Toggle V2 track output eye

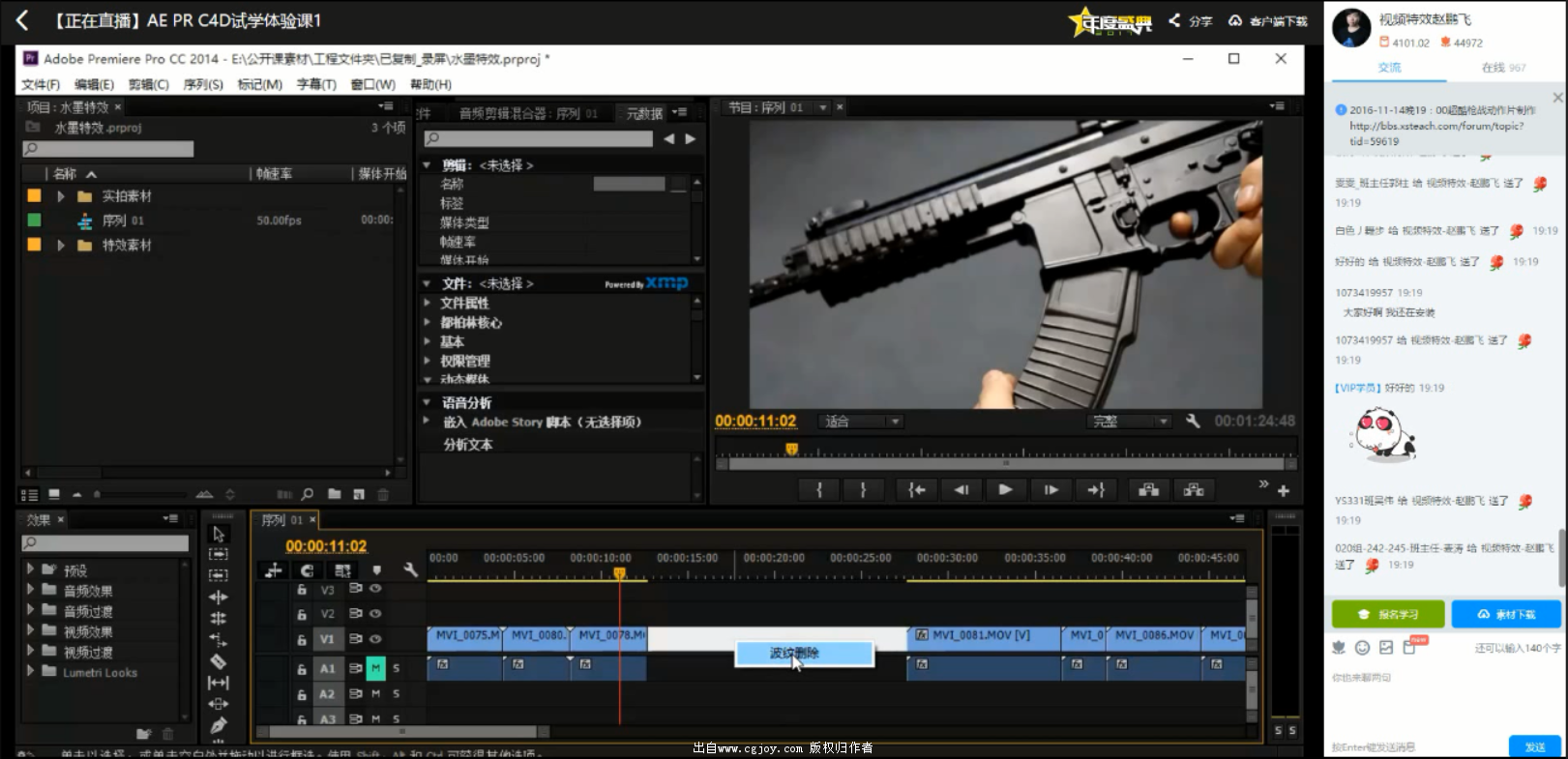375,613
